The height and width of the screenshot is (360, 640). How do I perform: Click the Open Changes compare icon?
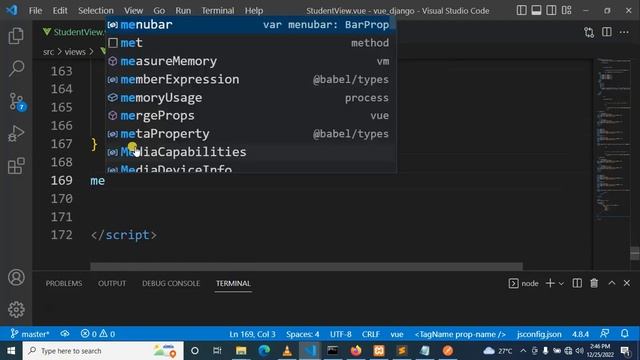click(589, 32)
